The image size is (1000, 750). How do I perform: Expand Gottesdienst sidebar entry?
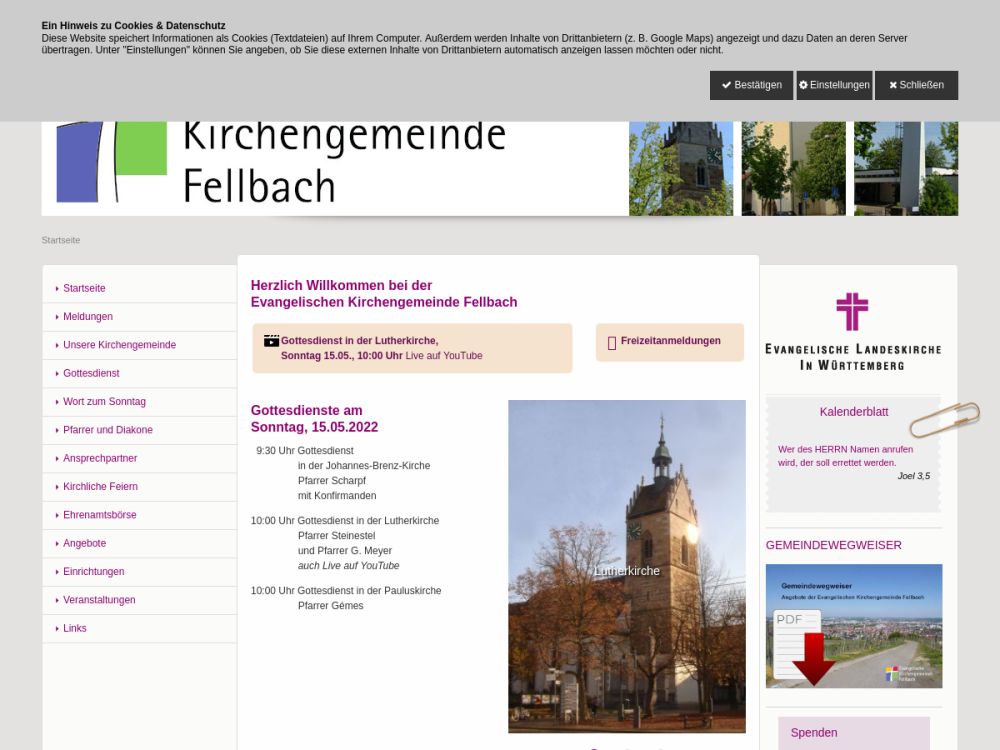point(91,373)
